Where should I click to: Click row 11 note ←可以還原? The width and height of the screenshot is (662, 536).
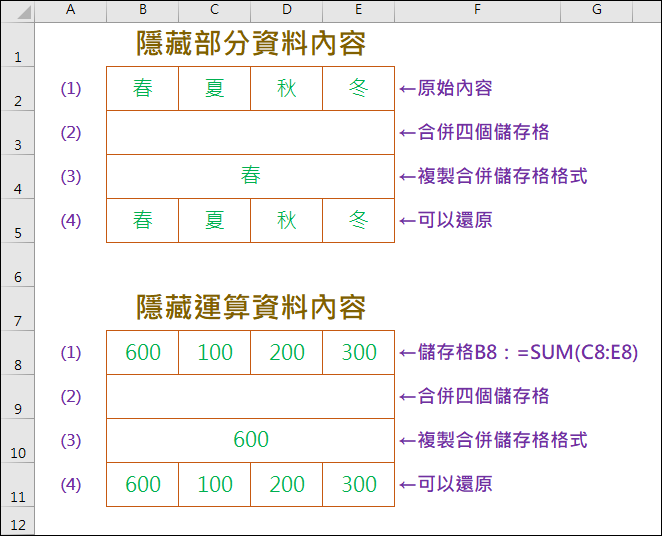(446, 484)
